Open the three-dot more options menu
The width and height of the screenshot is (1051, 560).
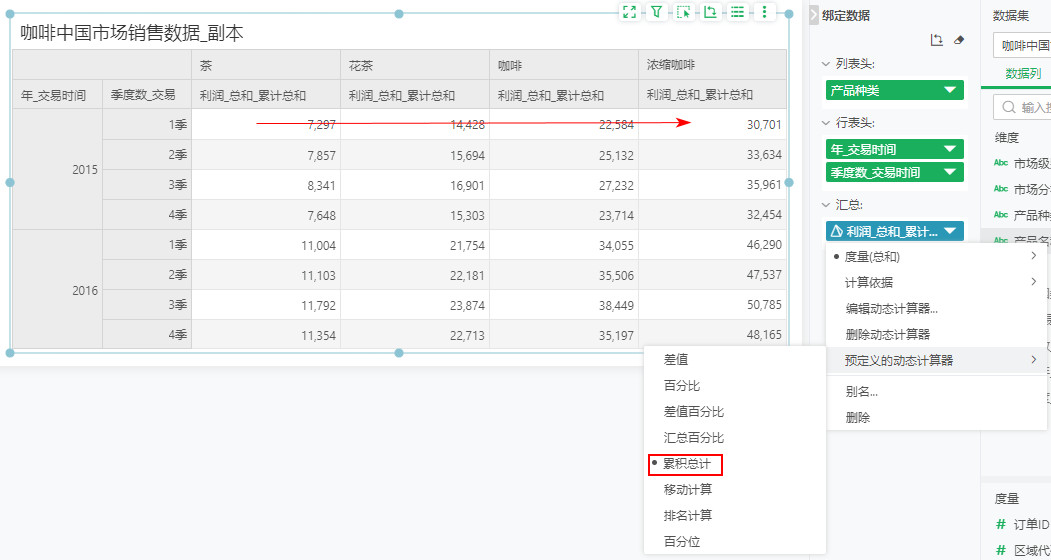click(x=764, y=12)
